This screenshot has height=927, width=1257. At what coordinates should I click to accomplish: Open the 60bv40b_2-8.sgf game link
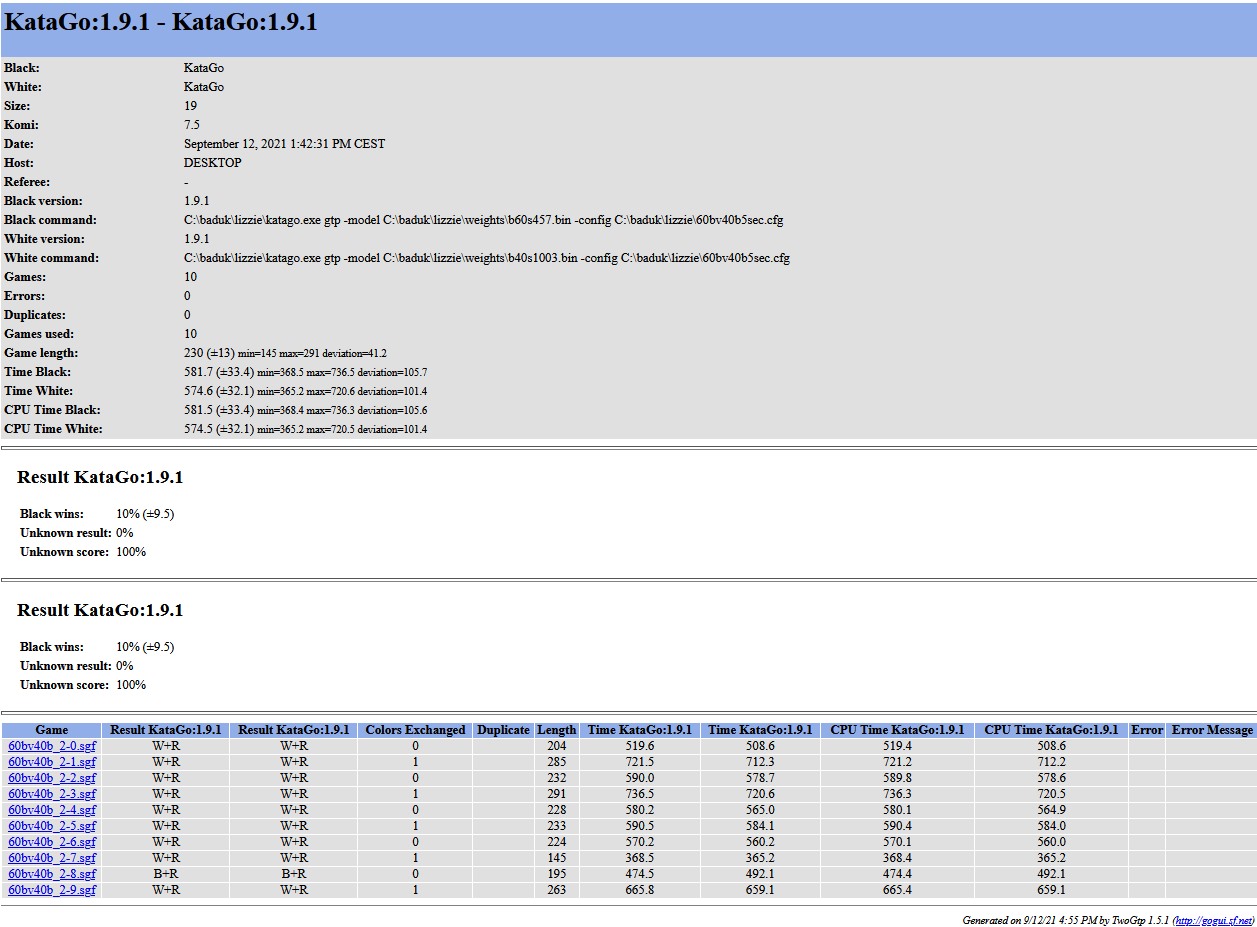52,874
